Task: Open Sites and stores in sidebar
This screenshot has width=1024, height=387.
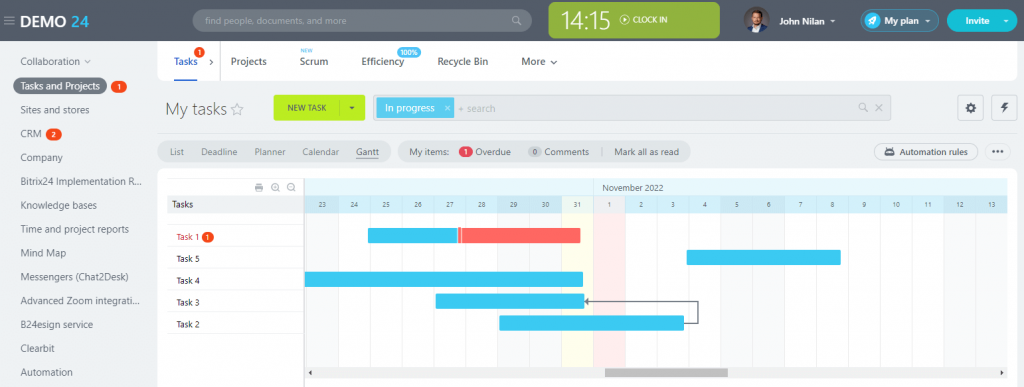Action: pos(55,110)
